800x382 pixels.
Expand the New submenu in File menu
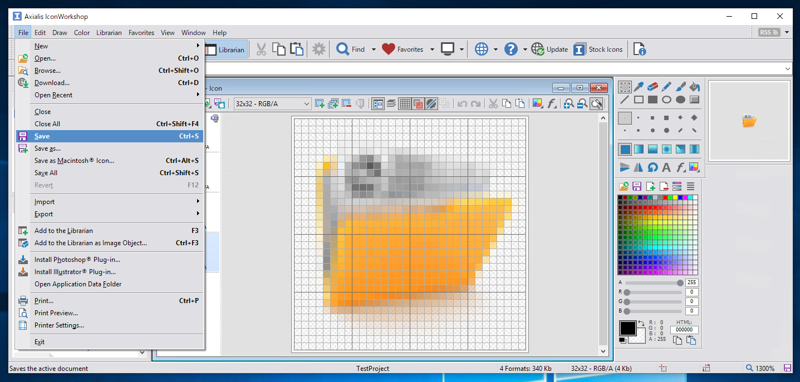pyautogui.click(x=110, y=46)
